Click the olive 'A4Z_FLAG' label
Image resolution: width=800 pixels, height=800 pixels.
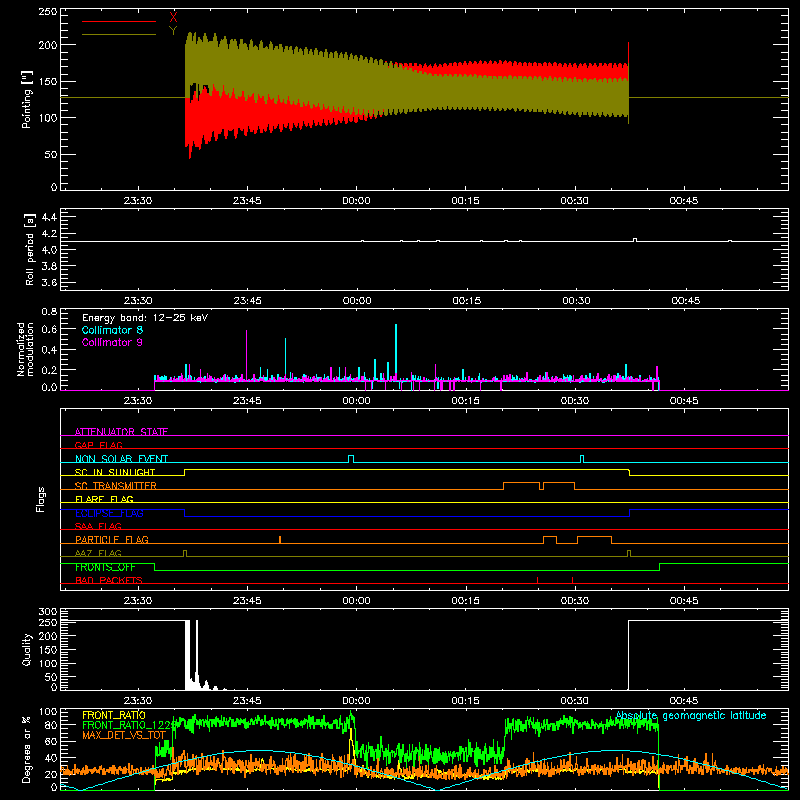click(98, 553)
